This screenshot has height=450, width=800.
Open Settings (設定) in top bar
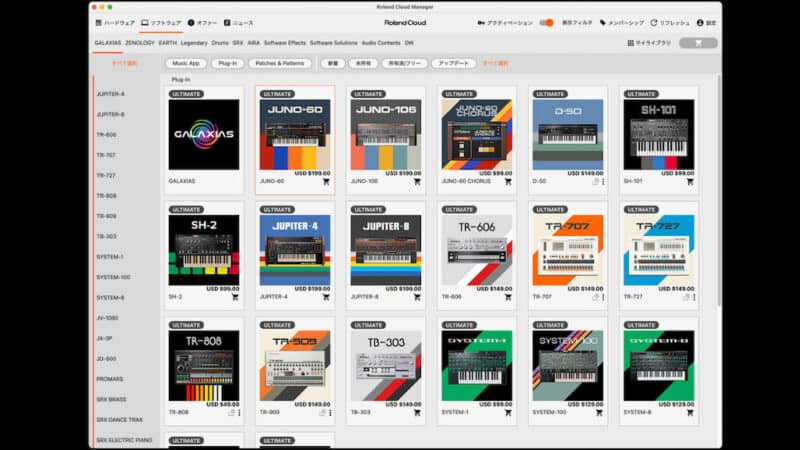click(707, 23)
